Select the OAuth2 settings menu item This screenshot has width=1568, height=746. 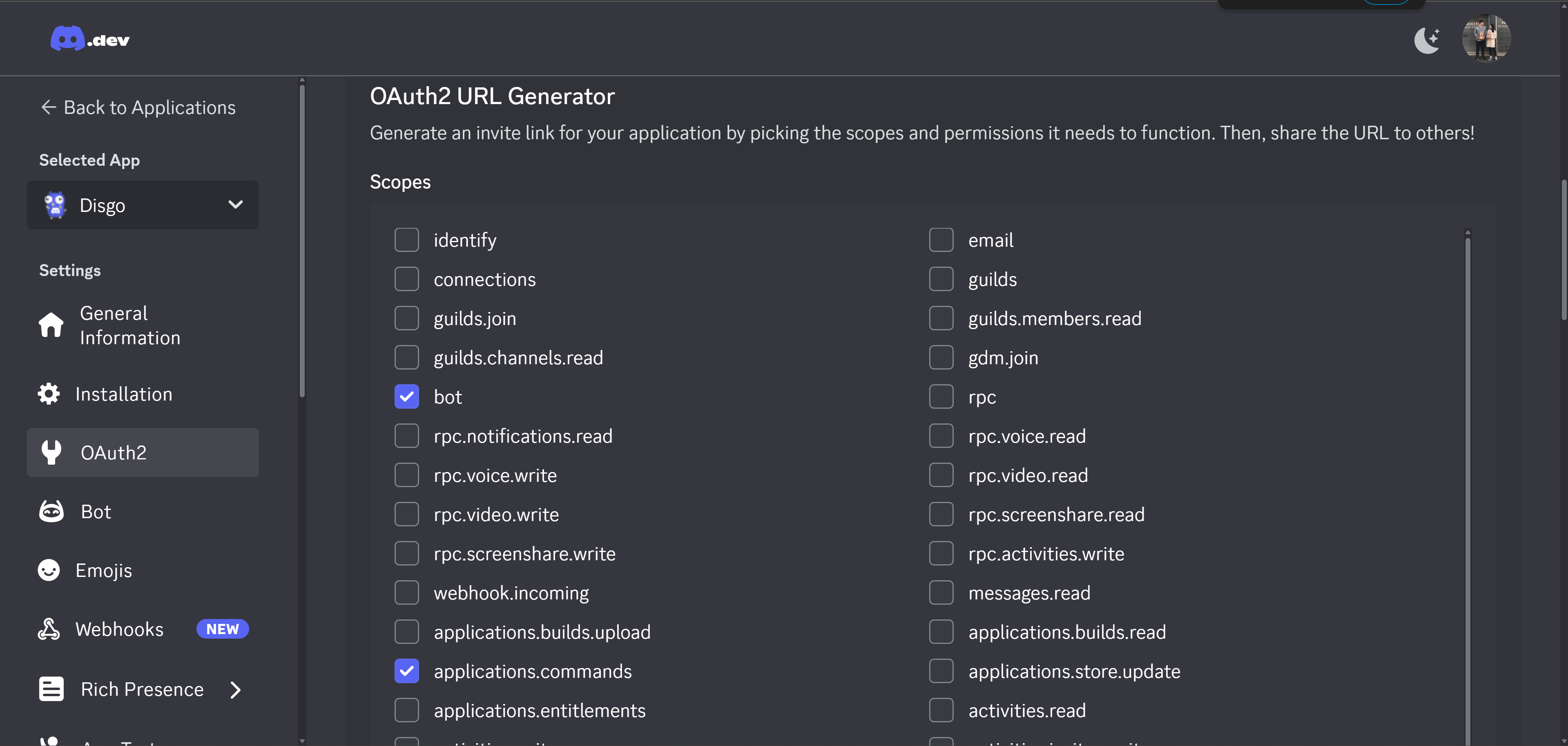click(x=143, y=452)
